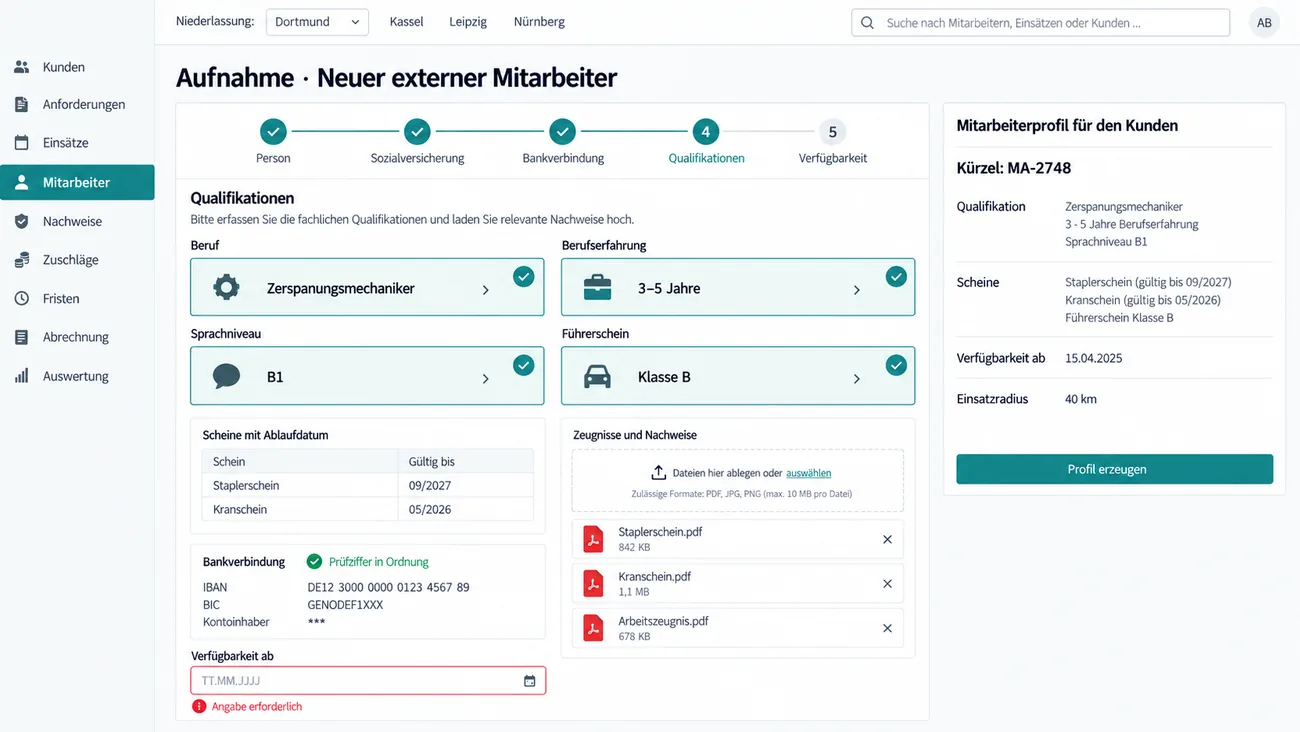The height and width of the screenshot is (732, 1300).
Task: Focus the Mitarbeiter search field
Action: click(1040, 23)
